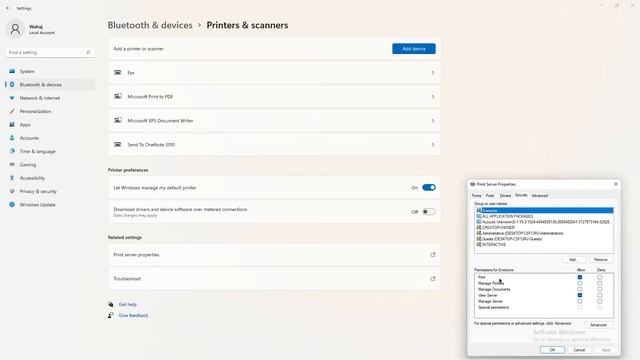Click Remove button under group list
Screen dimensions: 640x360
coord(600,260)
